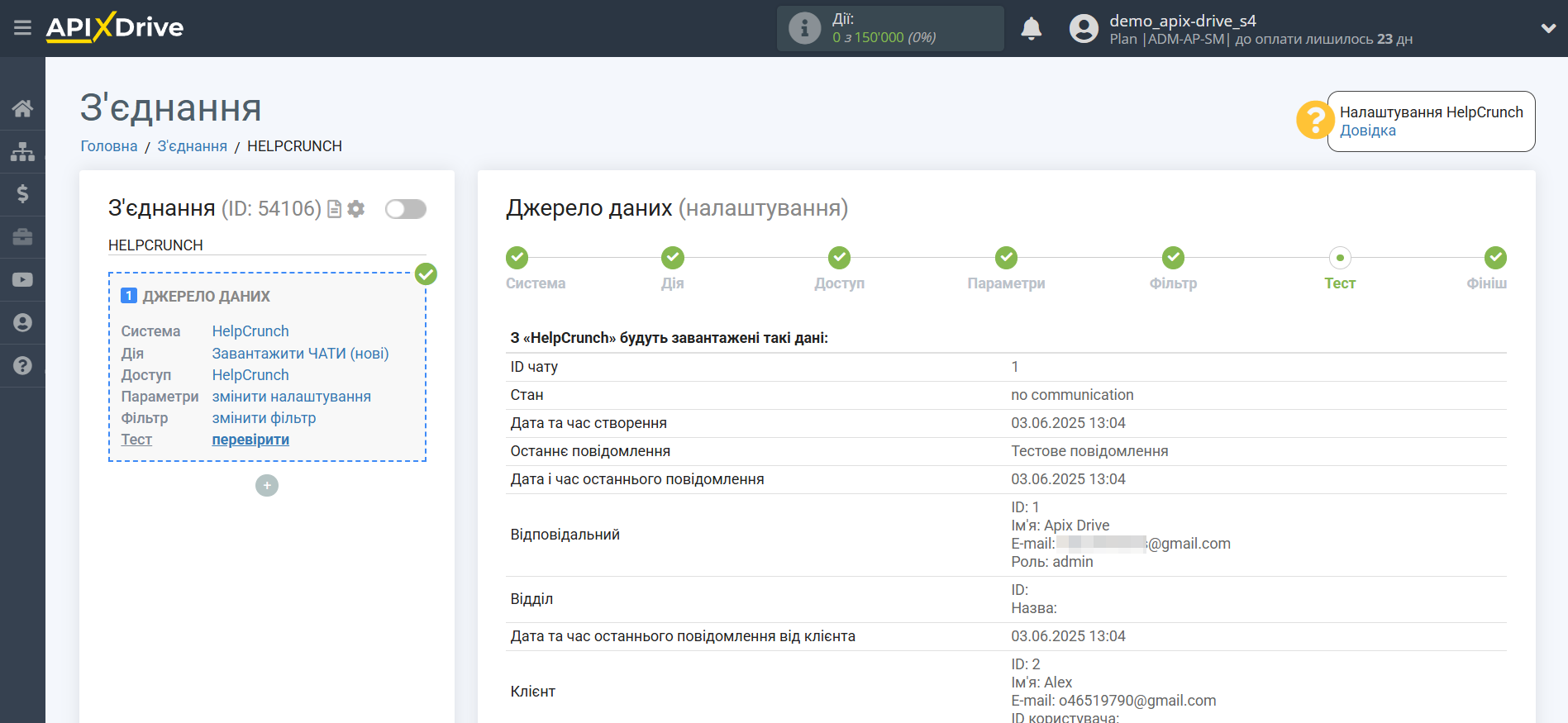Expand the account dropdown chevron

1548,28
